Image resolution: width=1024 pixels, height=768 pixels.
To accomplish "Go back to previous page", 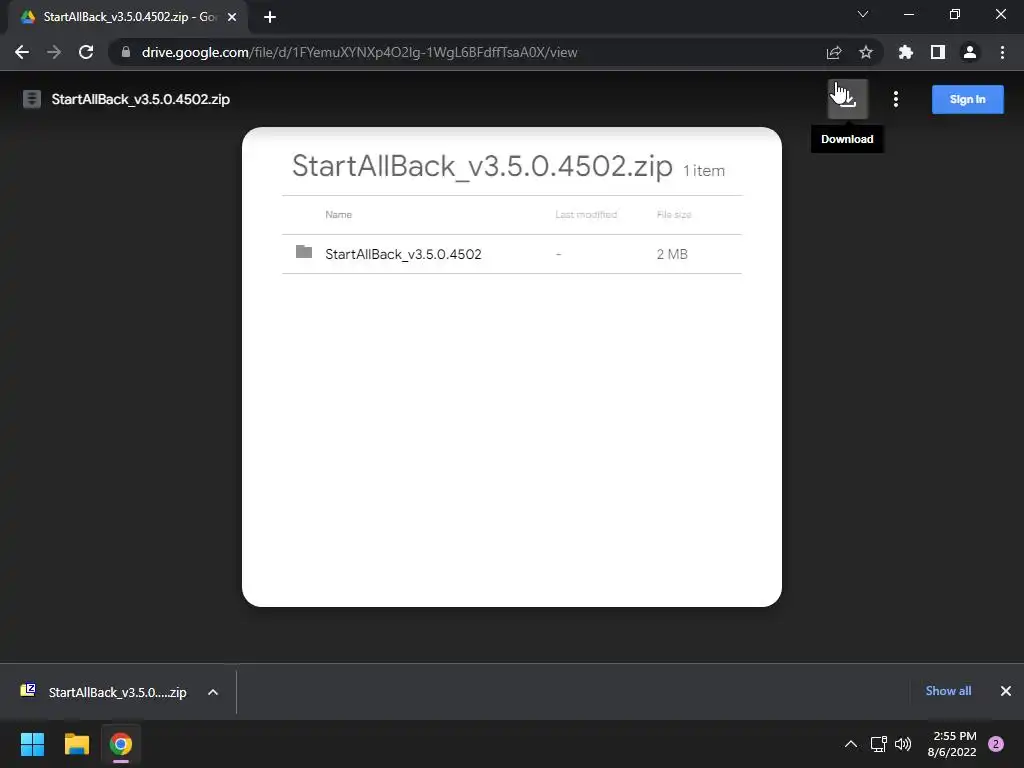I will pyautogui.click(x=22, y=52).
